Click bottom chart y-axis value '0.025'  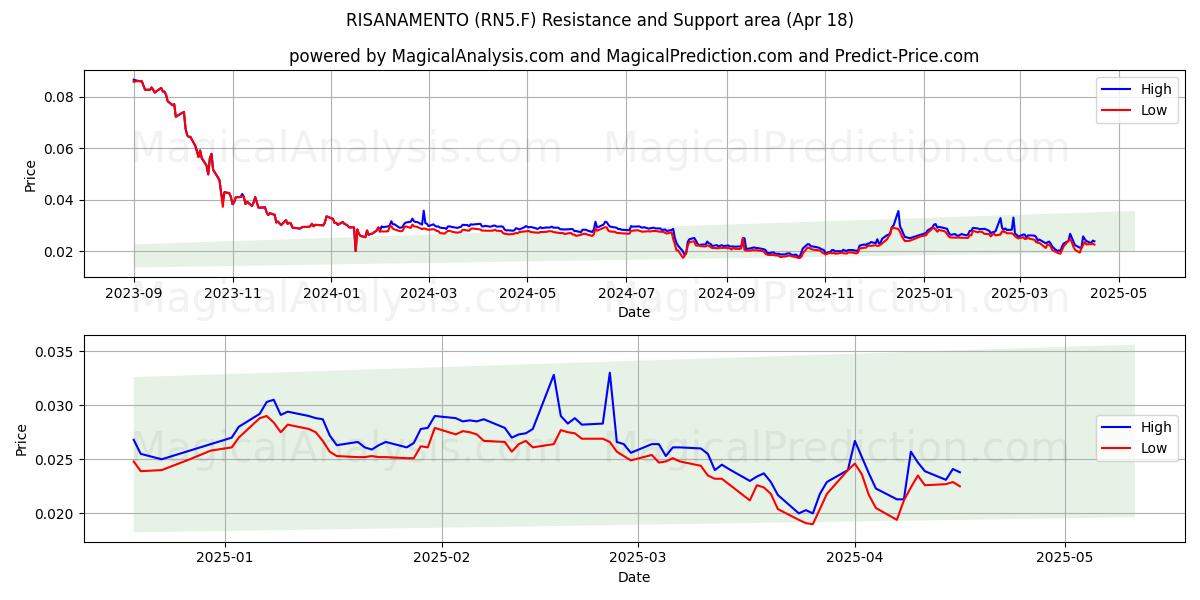(x=55, y=460)
